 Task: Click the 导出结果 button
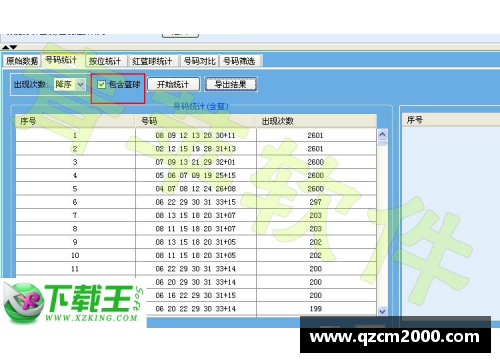(231, 84)
